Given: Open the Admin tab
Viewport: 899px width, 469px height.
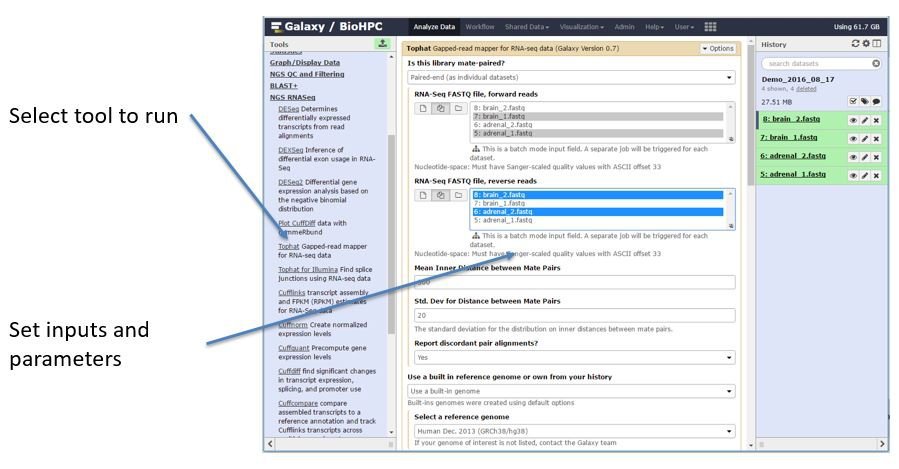Looking at the screenshot, I should click(x=624, y=27).
